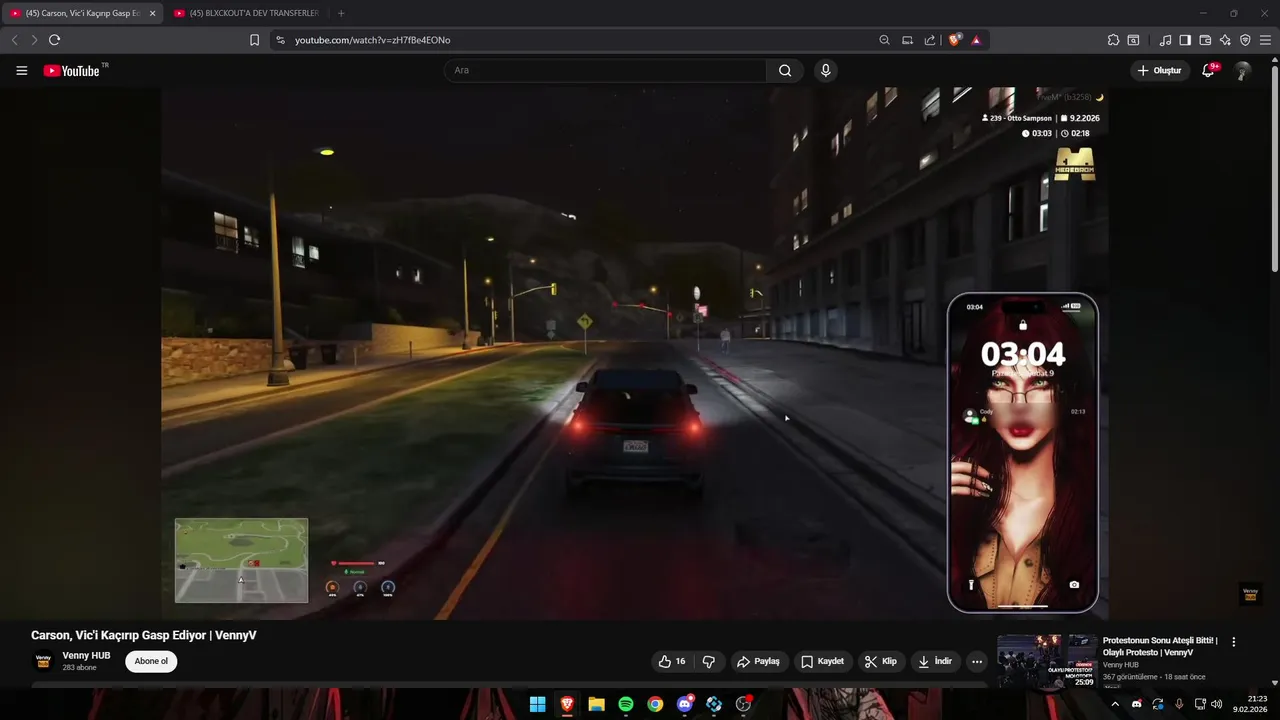Open the Protestonun Sonu Ateşli Bitti title
Screen dimensions: 1280x720
[x=1160, y=646]
